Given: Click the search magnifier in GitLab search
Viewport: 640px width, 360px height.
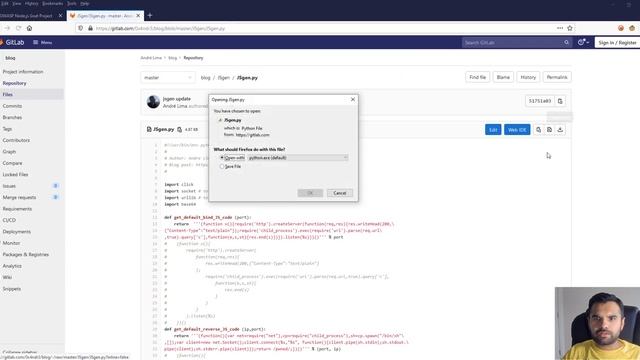Looking at the screenshot, I should pos(567,42).
